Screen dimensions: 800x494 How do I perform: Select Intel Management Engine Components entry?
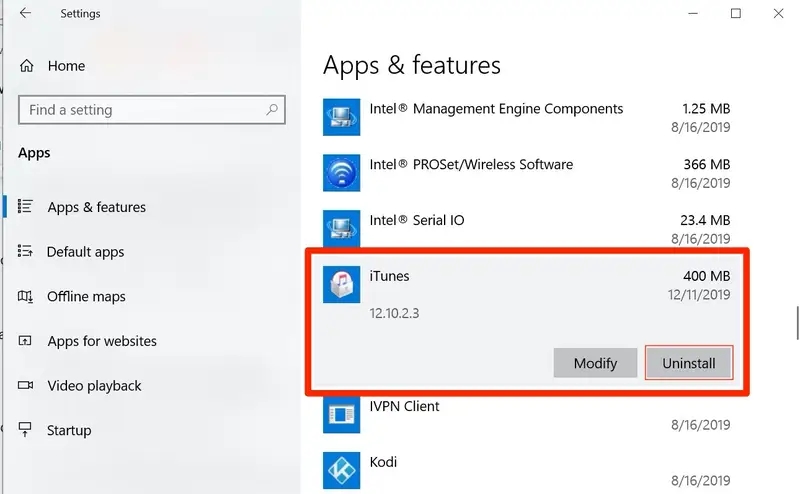point(527,117)
